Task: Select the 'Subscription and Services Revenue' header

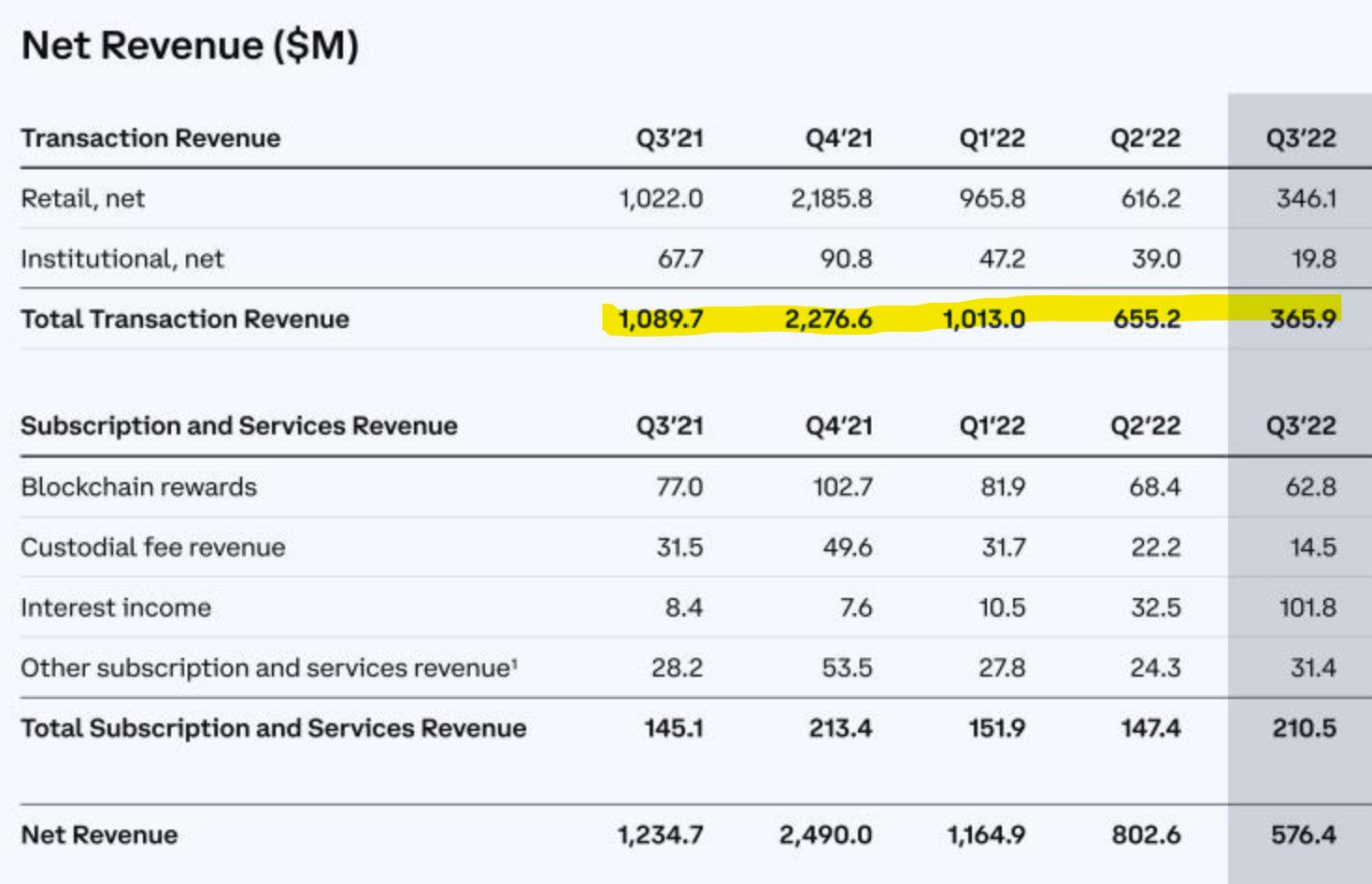Action: point(239,426)
